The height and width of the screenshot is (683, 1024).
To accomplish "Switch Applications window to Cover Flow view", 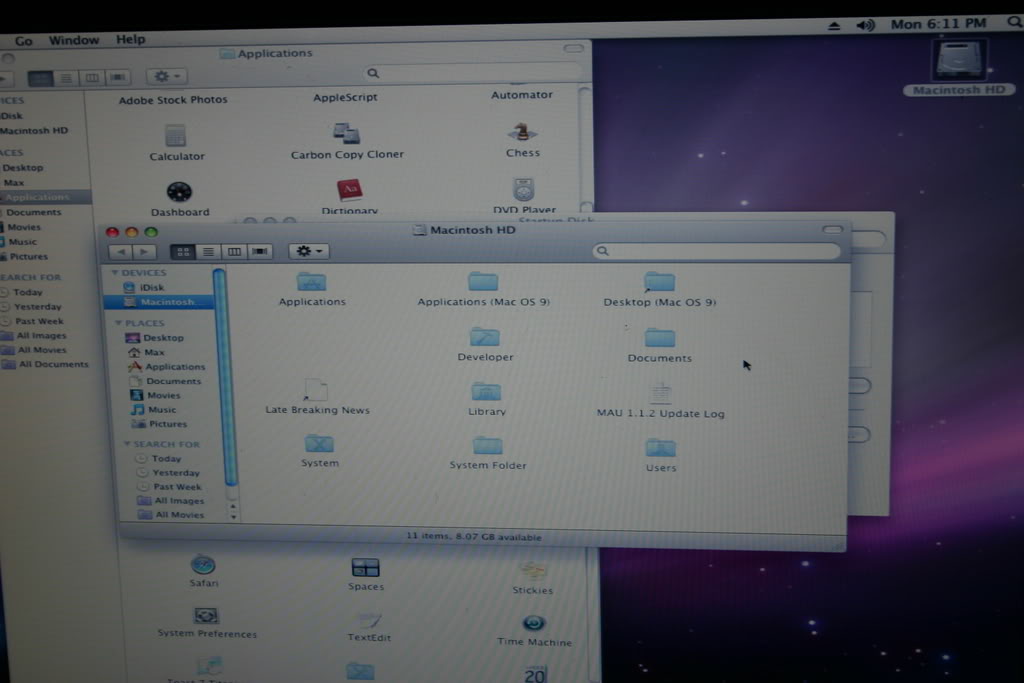I will click(118, 77).
